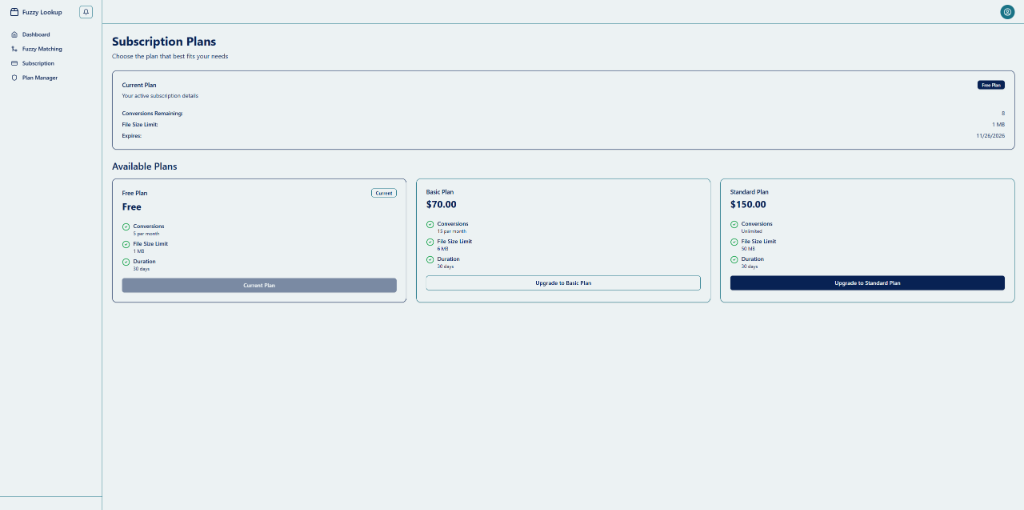
Task: Click Standard Plan Conversions check icon
Action: 734,225
